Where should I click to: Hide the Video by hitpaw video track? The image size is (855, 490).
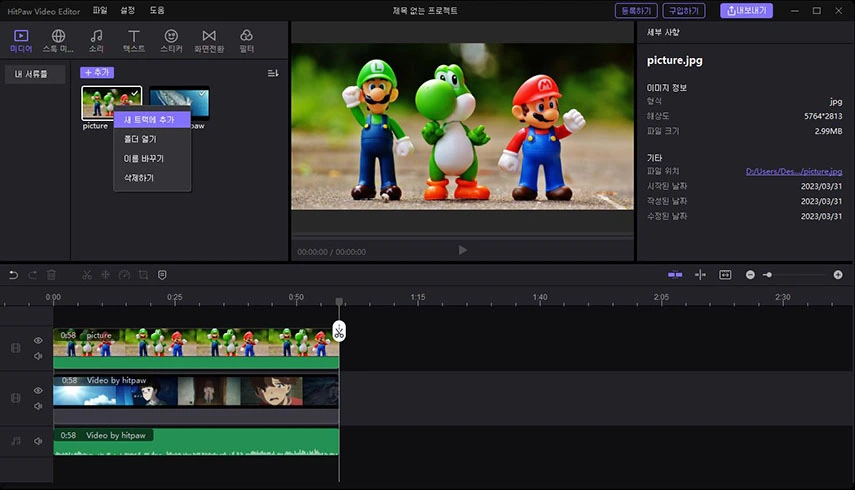(38, 391)
